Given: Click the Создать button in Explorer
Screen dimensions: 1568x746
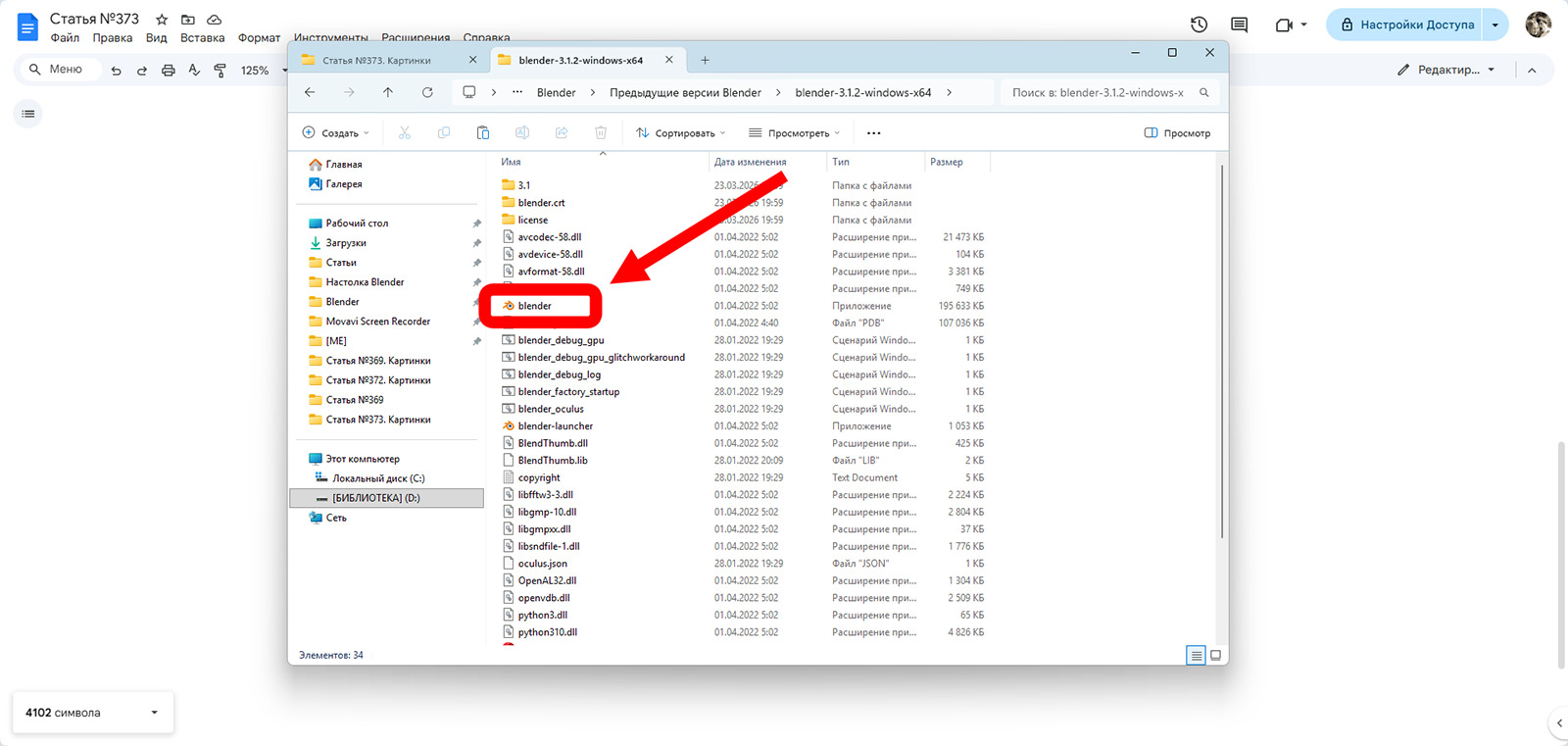Looking at the screenshot, I should click(x=335, y=133).
